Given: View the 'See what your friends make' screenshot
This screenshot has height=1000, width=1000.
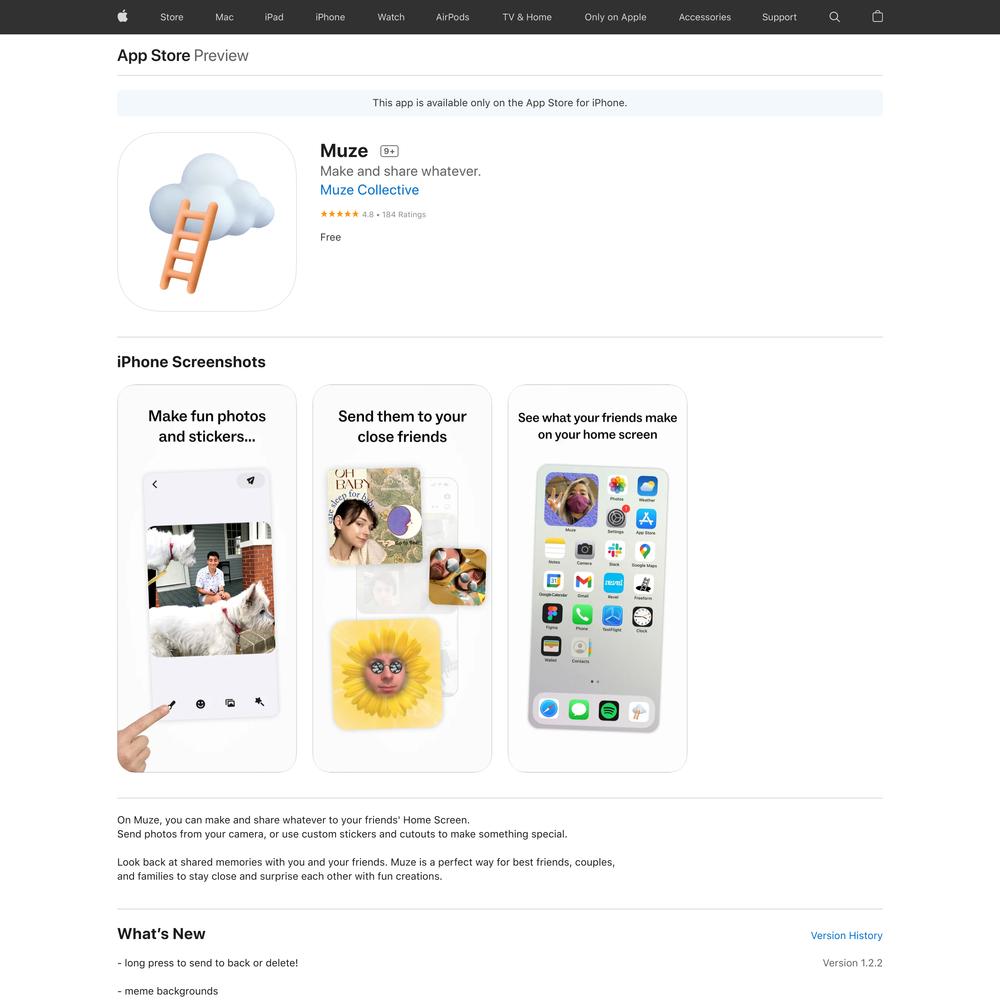Looking at the screenshot, I should tap(598, 578).
